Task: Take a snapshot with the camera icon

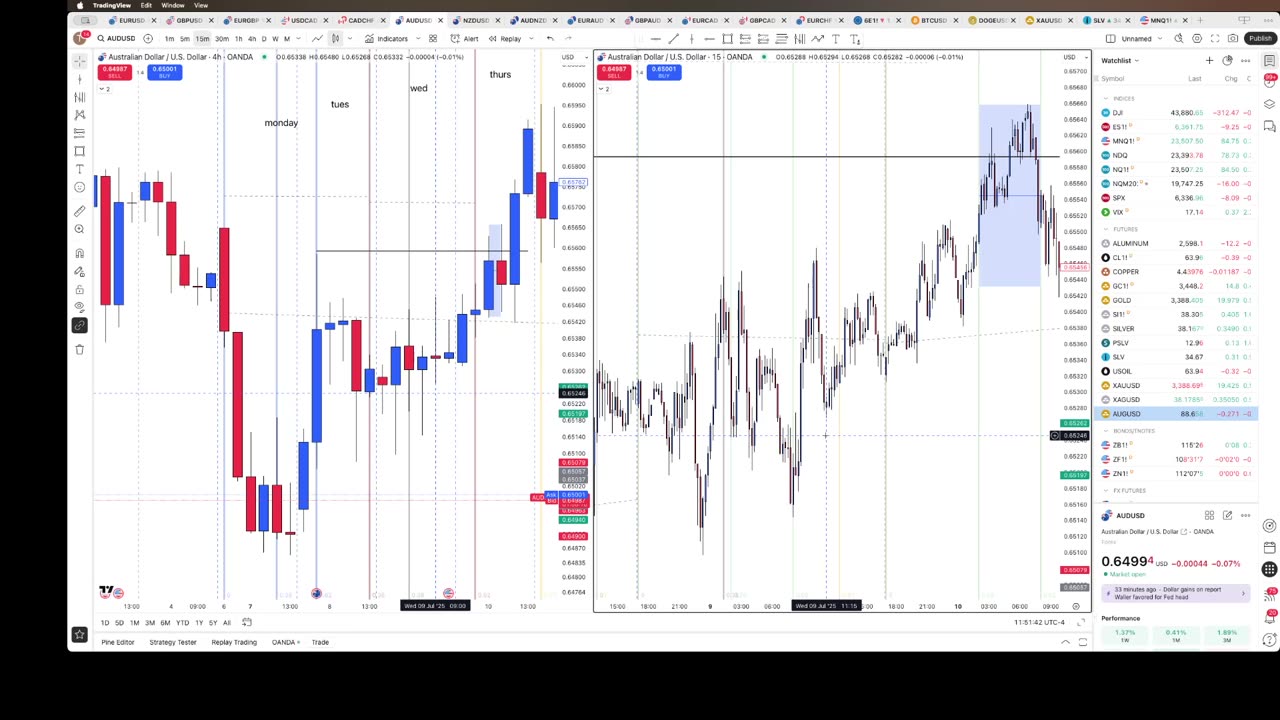Action: tap(1233, 39)
